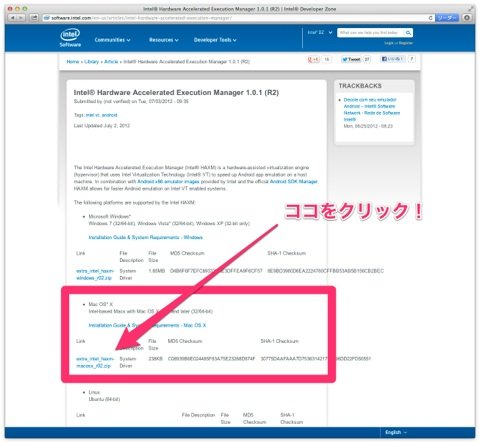Open the 'intel vt' tag link
The width and height of the screenshot is (480, 443).
coord(92,115)
